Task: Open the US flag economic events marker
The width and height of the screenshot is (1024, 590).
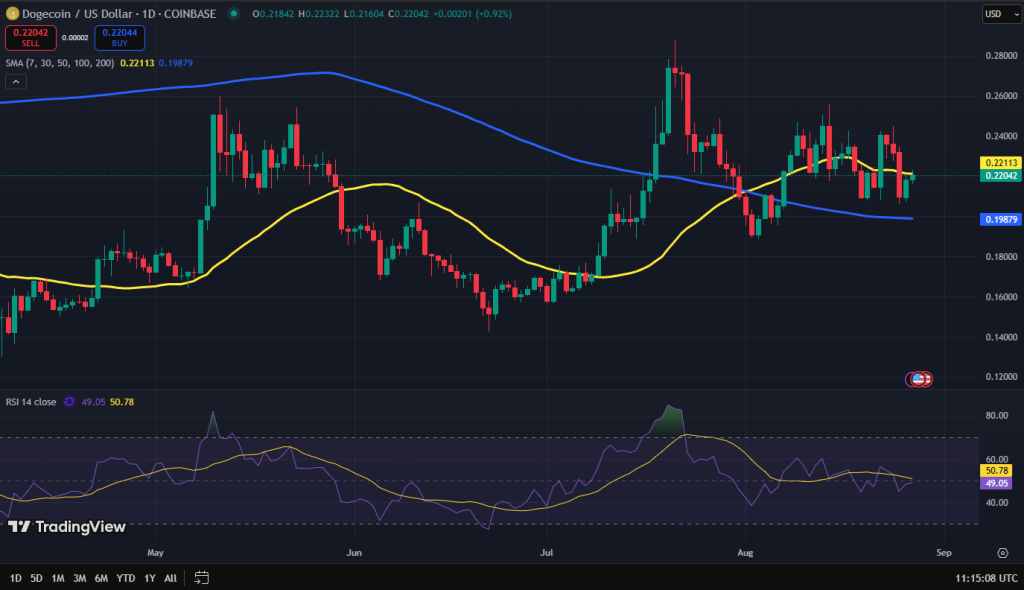Action: 919,379
